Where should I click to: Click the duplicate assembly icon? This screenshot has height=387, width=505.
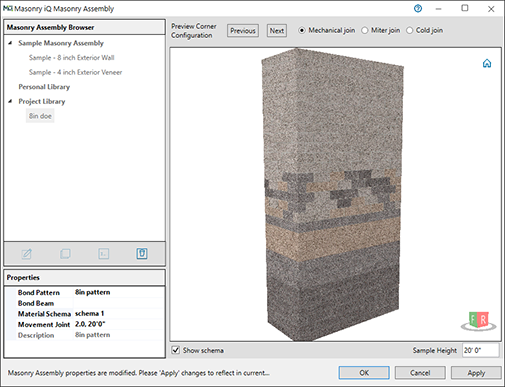[65, 254]
